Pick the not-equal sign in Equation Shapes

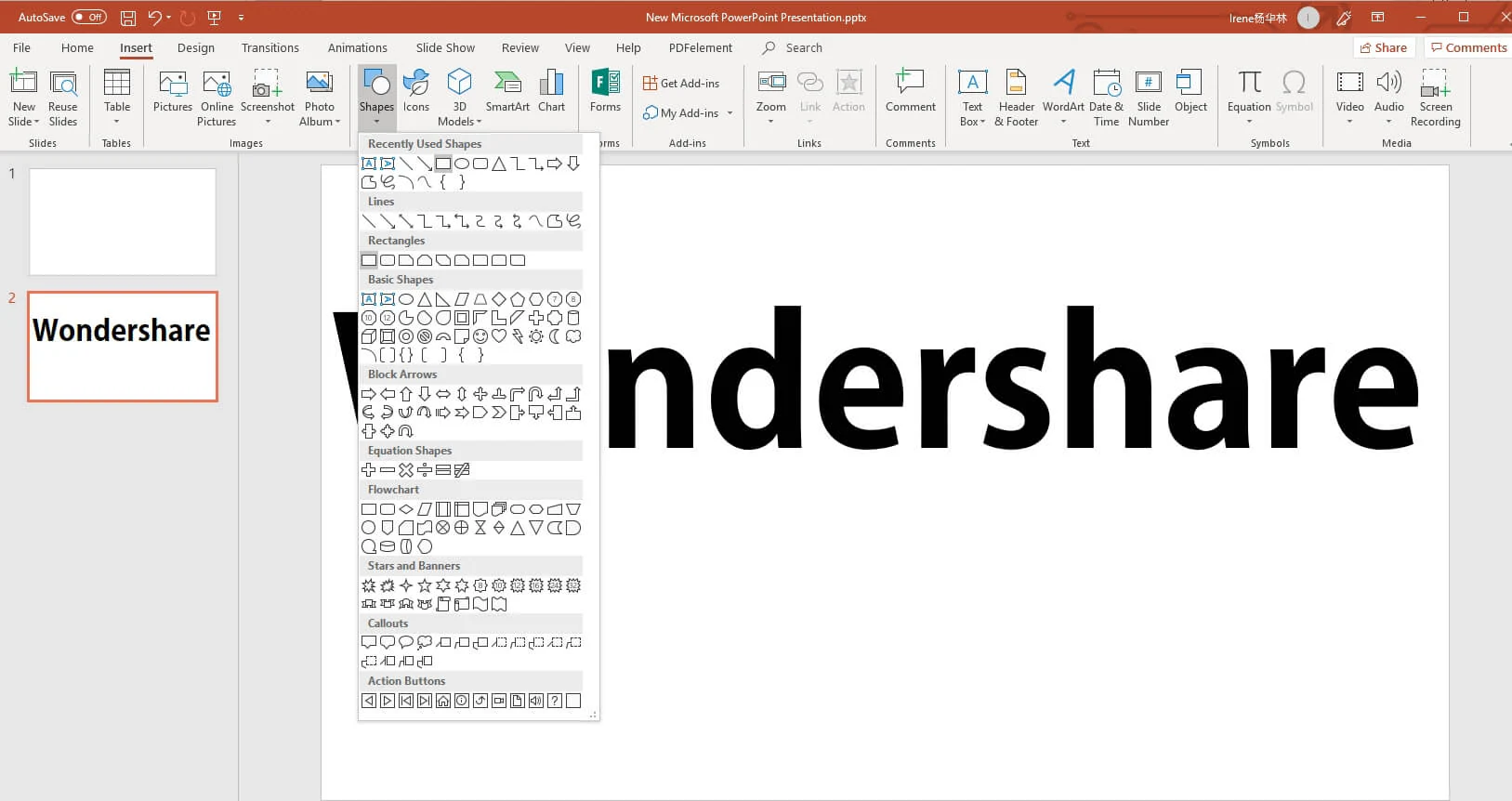pyautogui.click(x=462, y=470)
